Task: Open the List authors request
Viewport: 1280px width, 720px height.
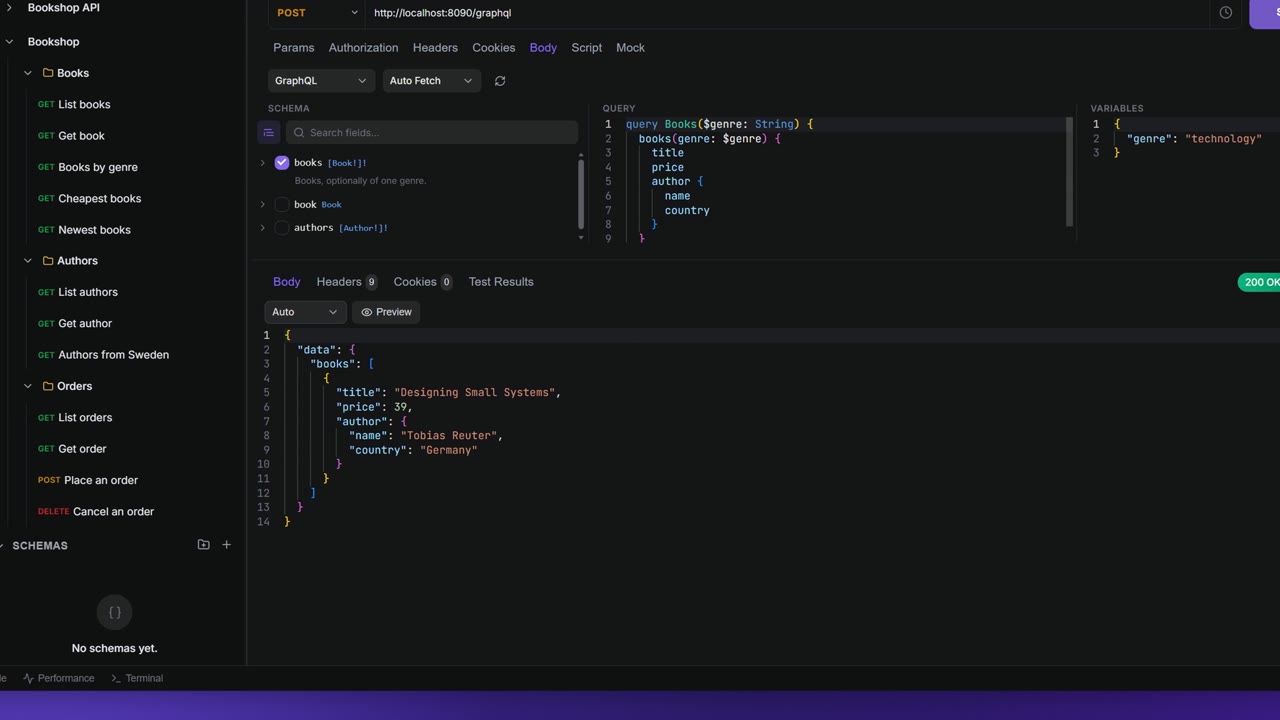Action: pyautogui.click(x=78, y=292)
